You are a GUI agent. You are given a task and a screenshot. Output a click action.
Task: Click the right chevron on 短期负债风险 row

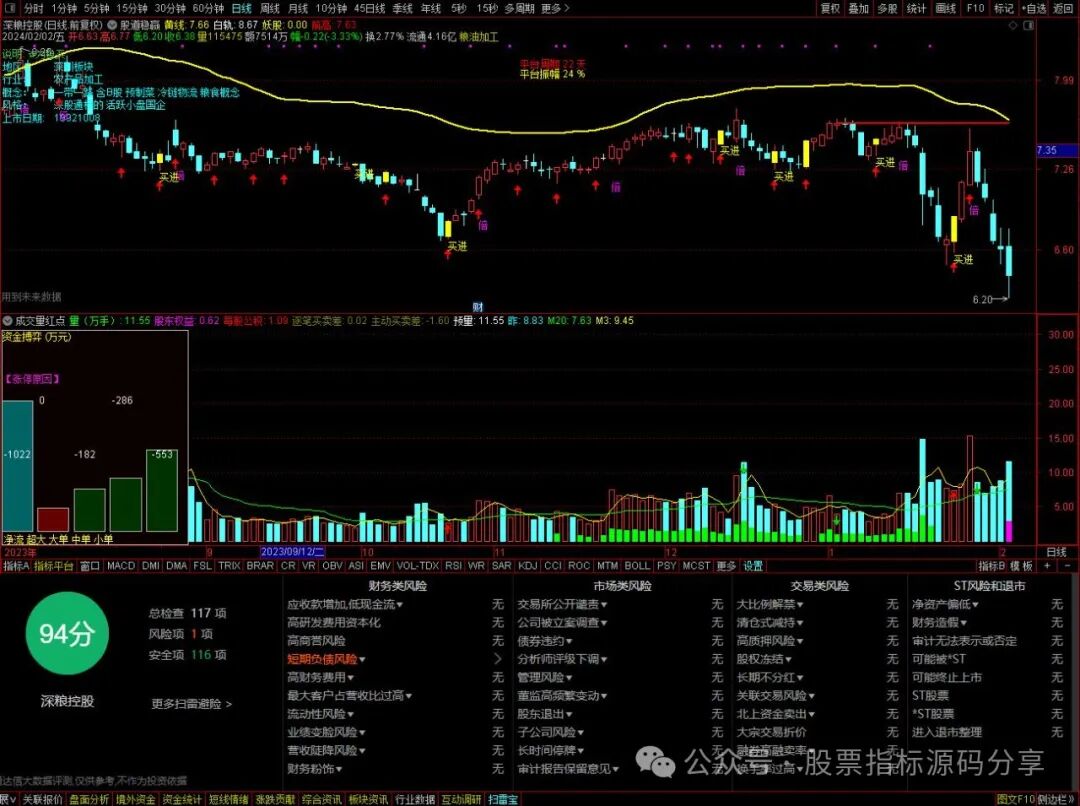point(498,659)
